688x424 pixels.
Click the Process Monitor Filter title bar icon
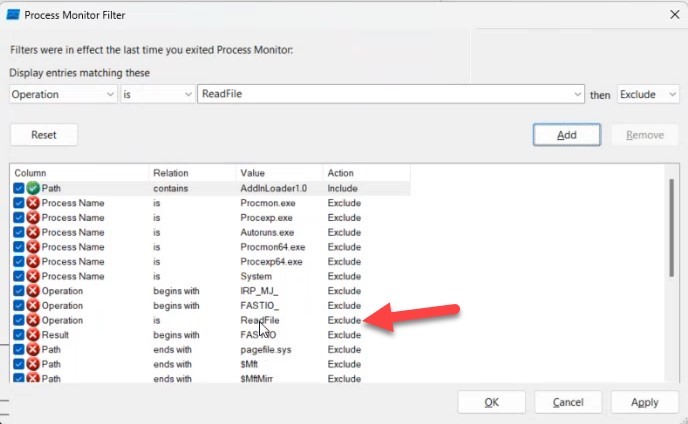[14, 14]
